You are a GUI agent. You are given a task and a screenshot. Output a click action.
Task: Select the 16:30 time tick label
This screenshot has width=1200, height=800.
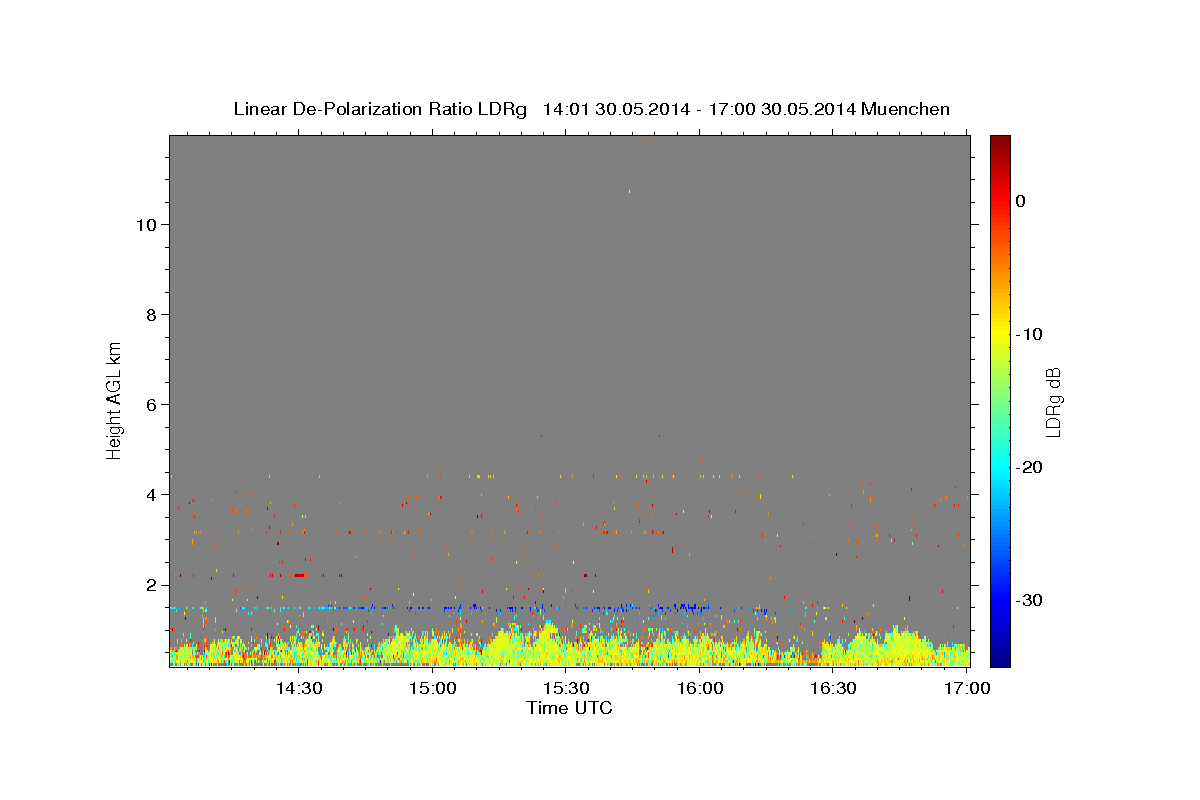(833, 688)
